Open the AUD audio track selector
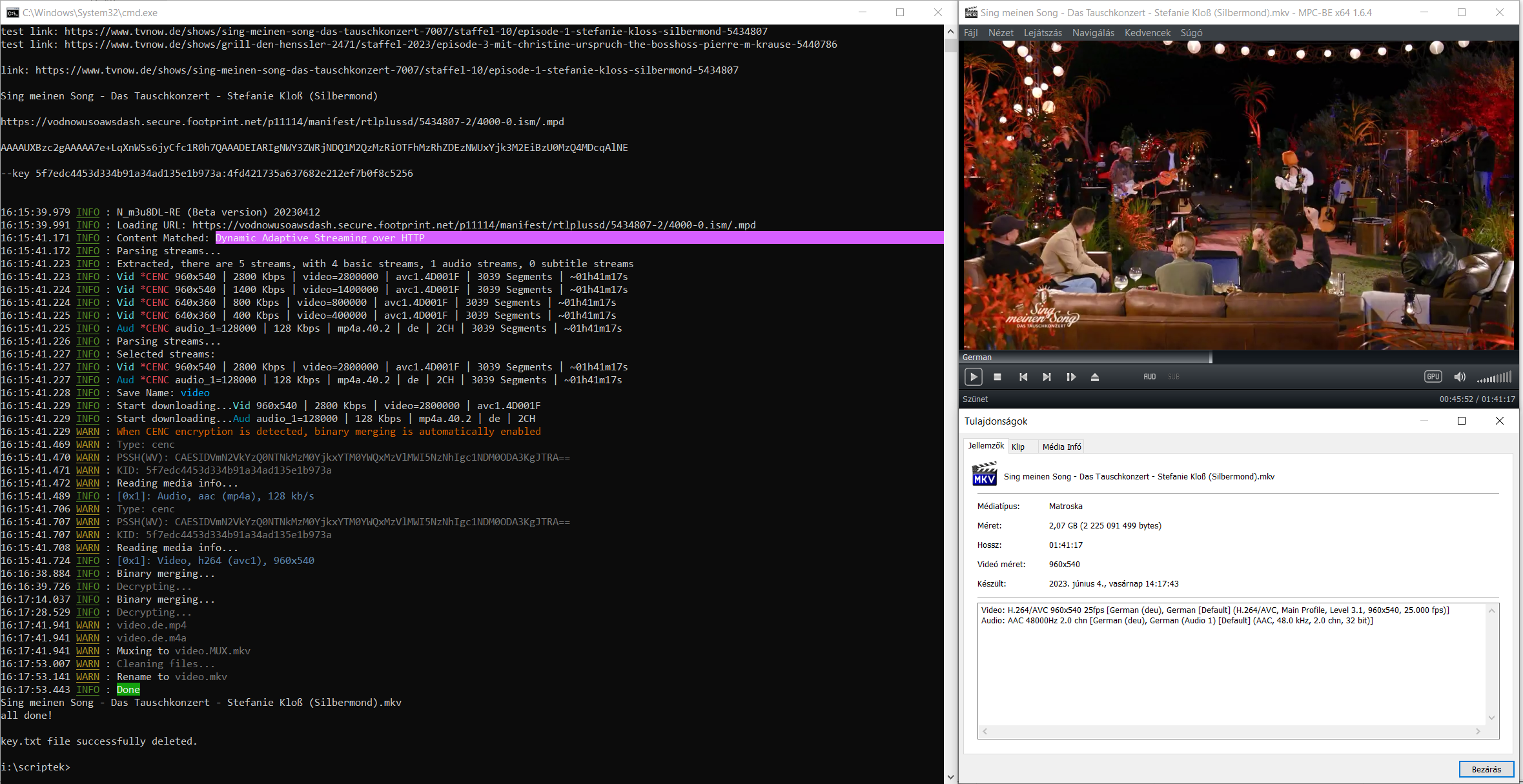The width and height of the screenshot is (1523, 784). pyautogui.click(x=1149, y=377)
